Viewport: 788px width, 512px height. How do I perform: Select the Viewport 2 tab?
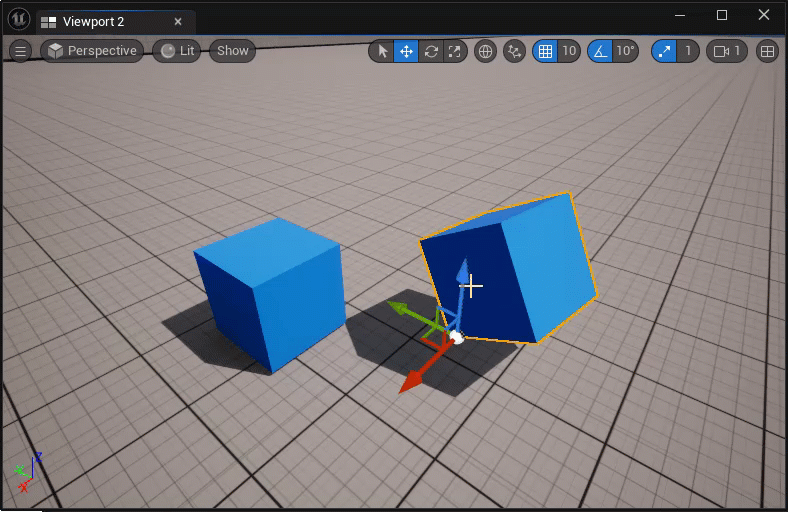93,22
